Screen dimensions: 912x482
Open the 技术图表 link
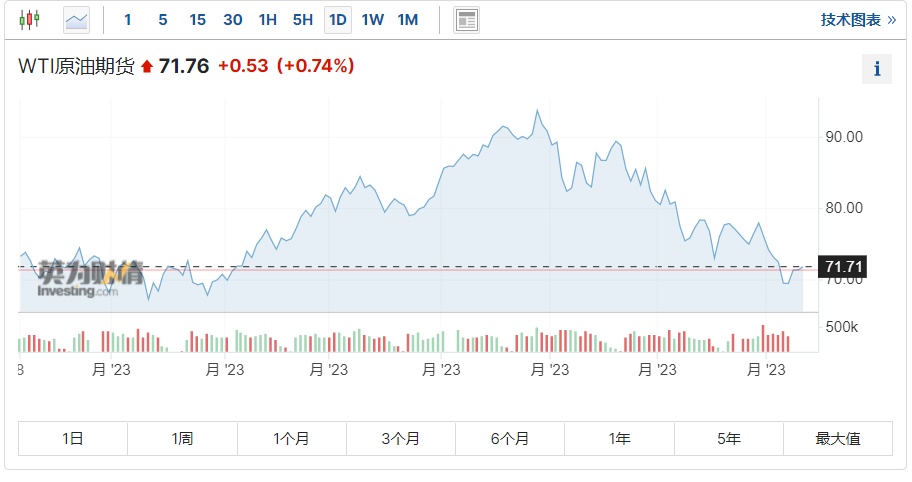tap(857, 19)
